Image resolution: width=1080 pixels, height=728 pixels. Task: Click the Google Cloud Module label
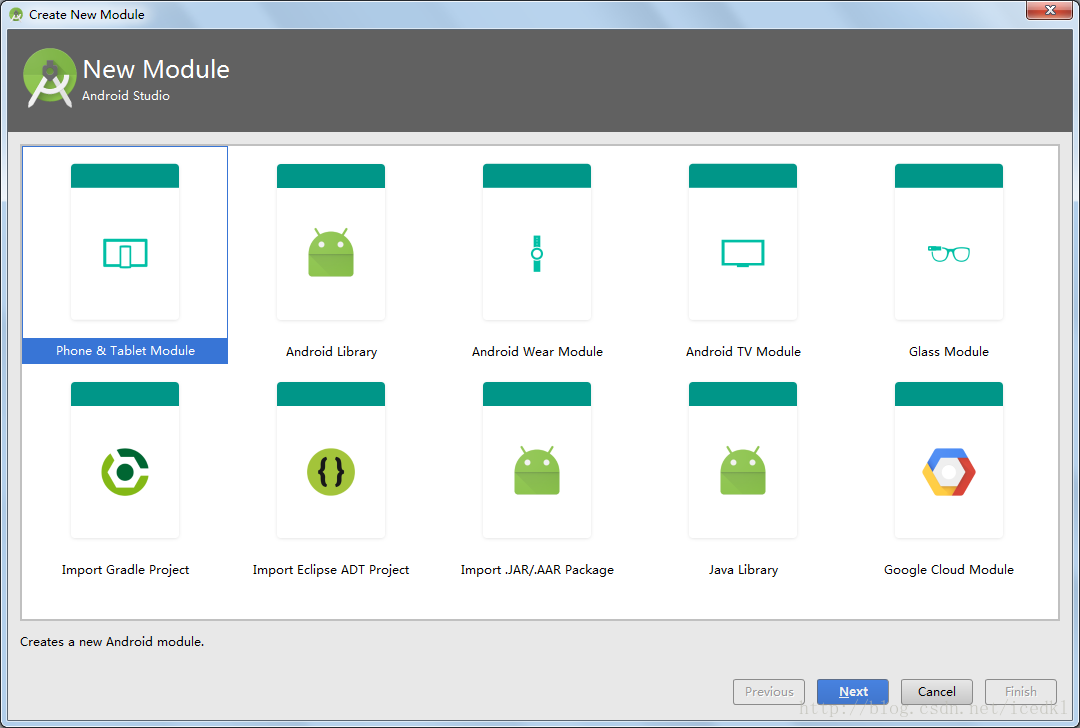coord(948,570)
